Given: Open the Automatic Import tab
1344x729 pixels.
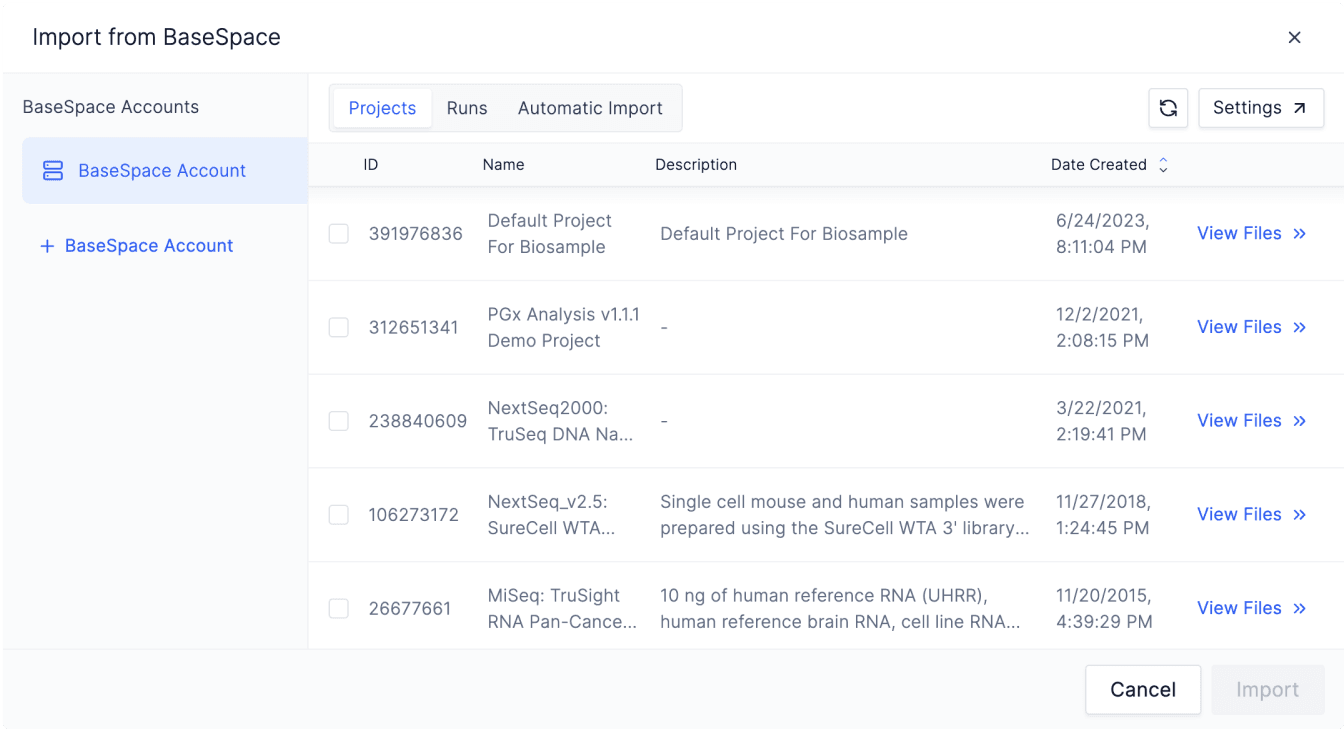Looking at the screenshot, I should tap(590, 108).
